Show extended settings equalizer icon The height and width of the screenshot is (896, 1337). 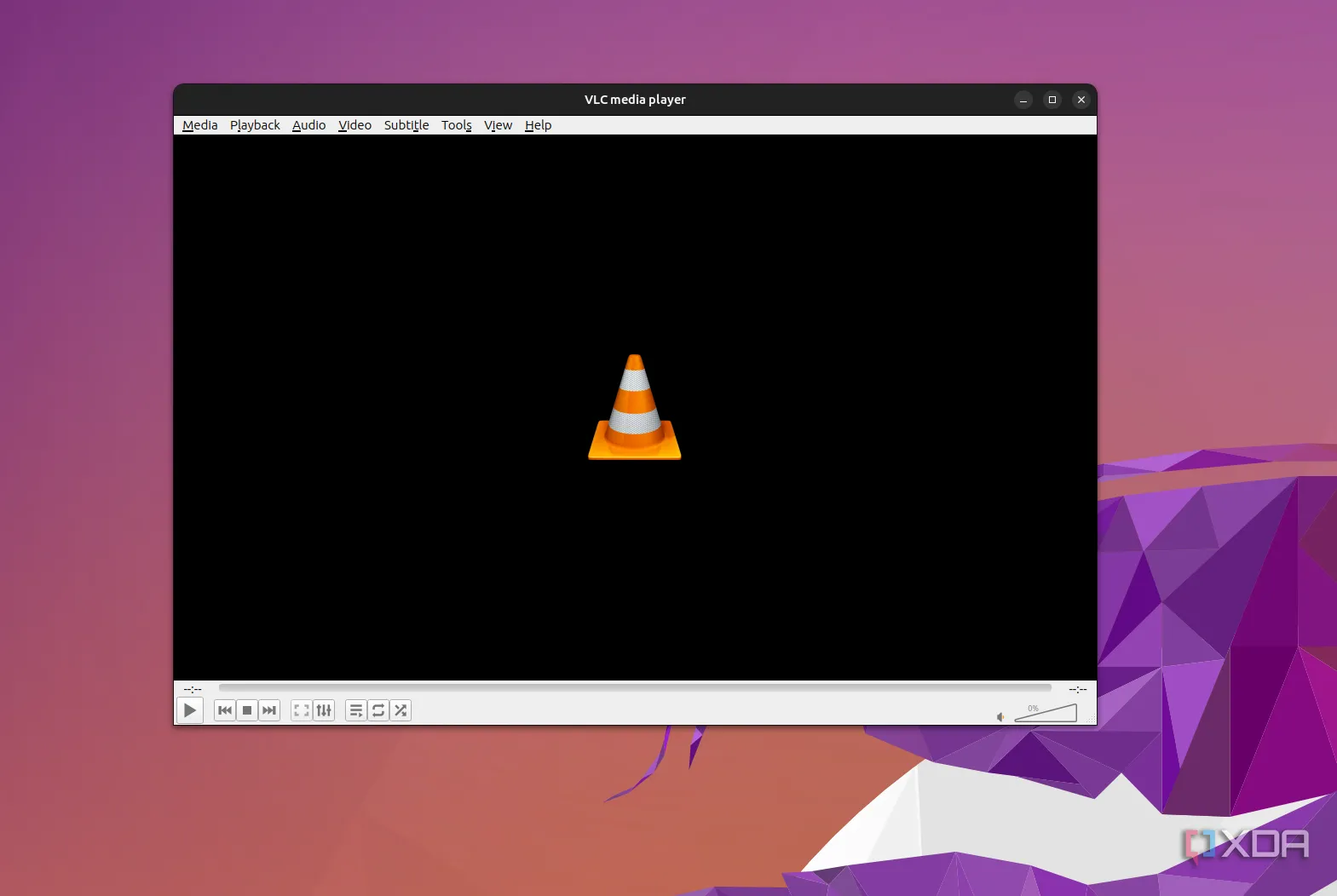pos(324,710)
